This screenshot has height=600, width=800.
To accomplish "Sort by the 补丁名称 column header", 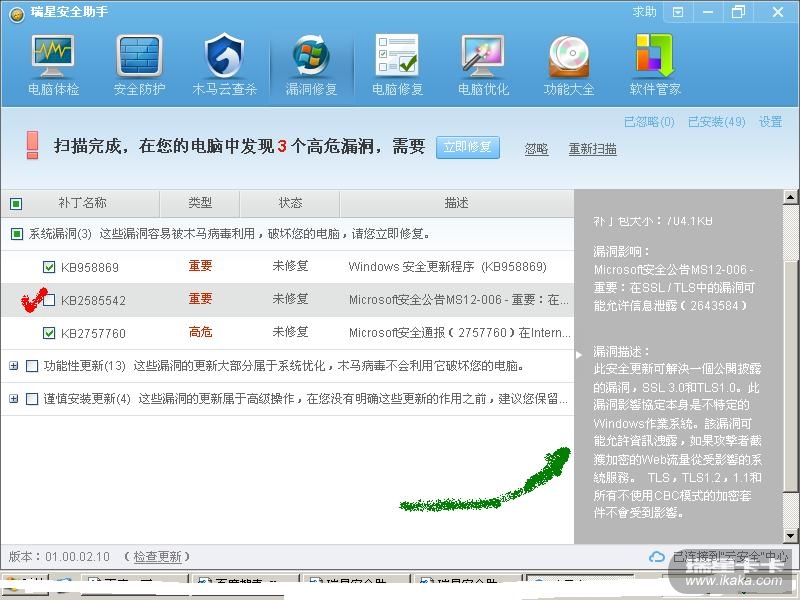I will (82, 203).
